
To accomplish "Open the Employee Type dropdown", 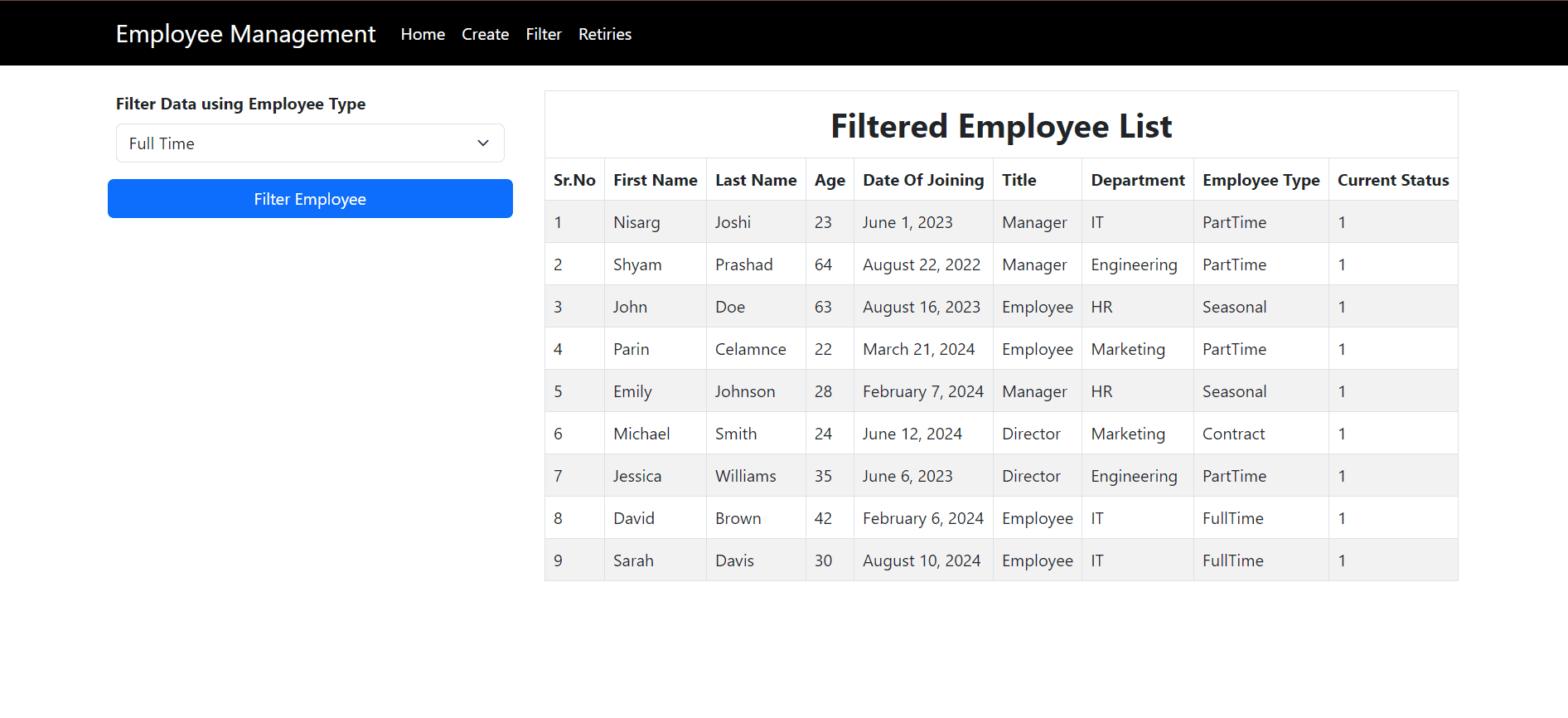I will 309,143.
